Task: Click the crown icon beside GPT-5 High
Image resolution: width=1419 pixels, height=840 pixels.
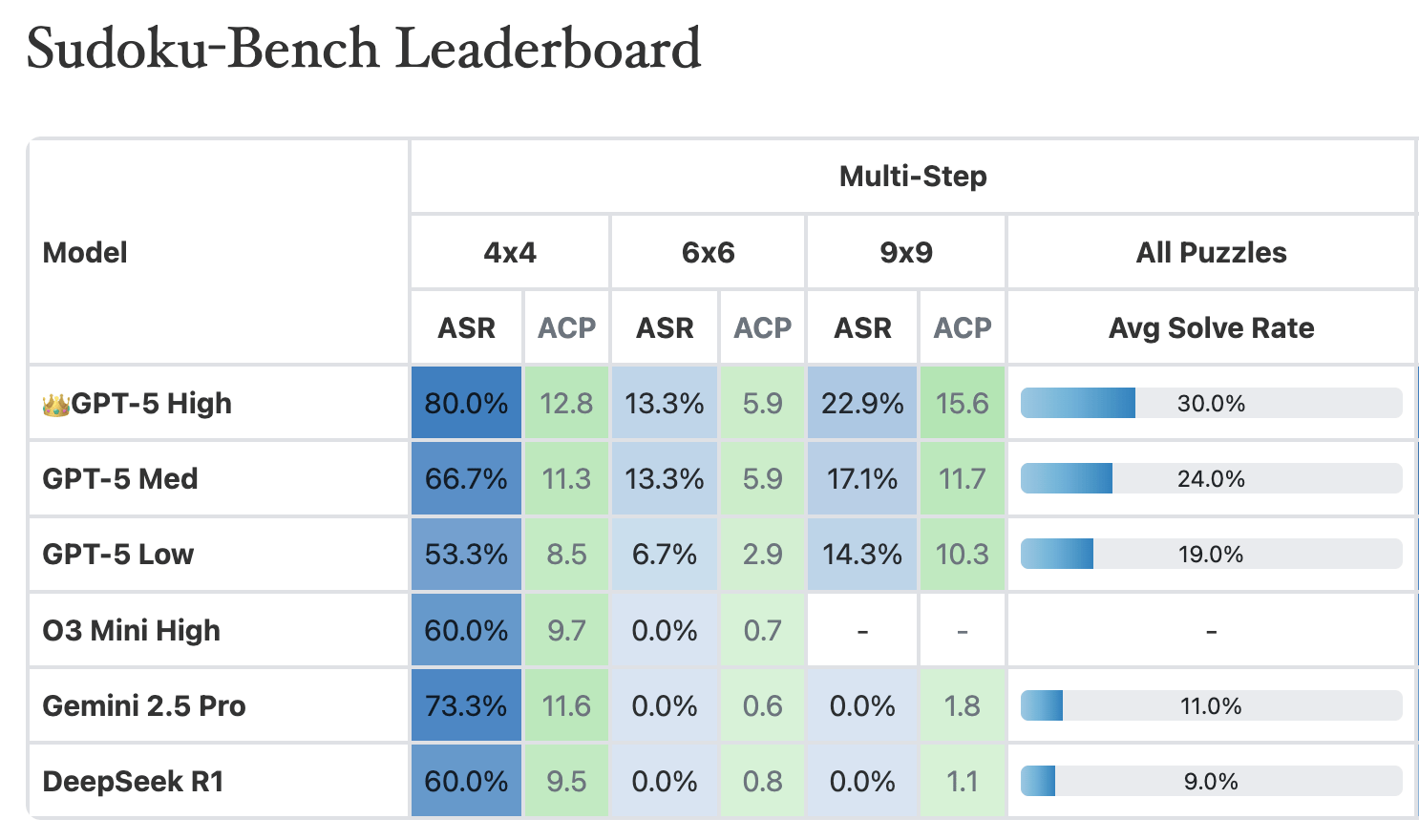Action: [x=56, y=405]
